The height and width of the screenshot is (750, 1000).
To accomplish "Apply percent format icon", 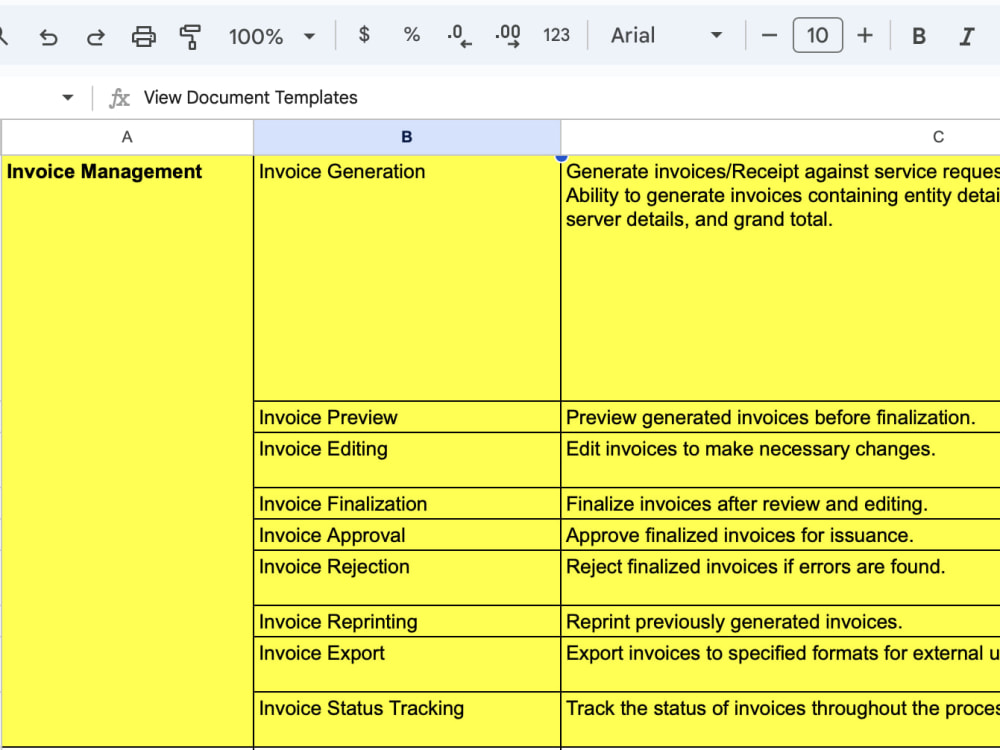I will pos(412,35).
